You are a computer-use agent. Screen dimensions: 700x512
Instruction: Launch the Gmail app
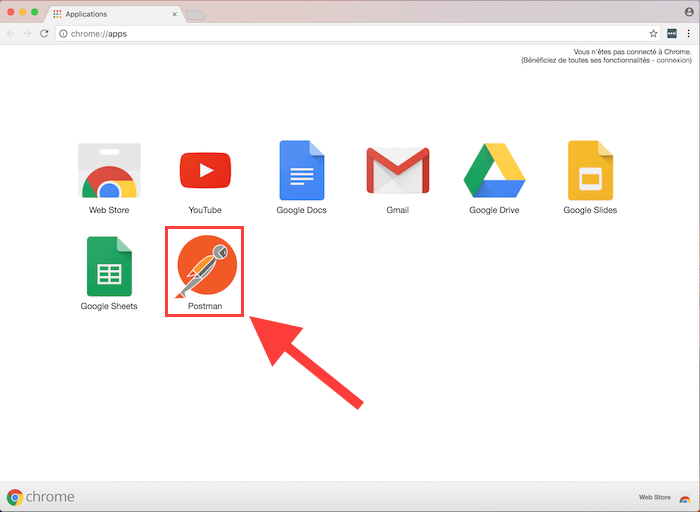coord(398,171)
